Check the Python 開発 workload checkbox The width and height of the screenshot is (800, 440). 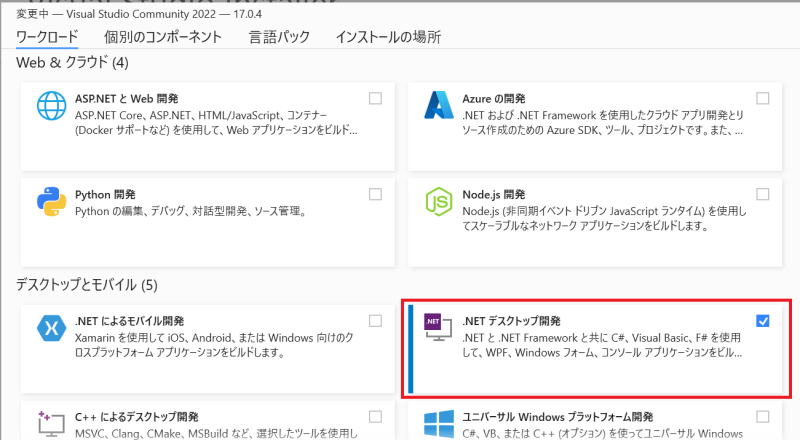tap(376, 194)
